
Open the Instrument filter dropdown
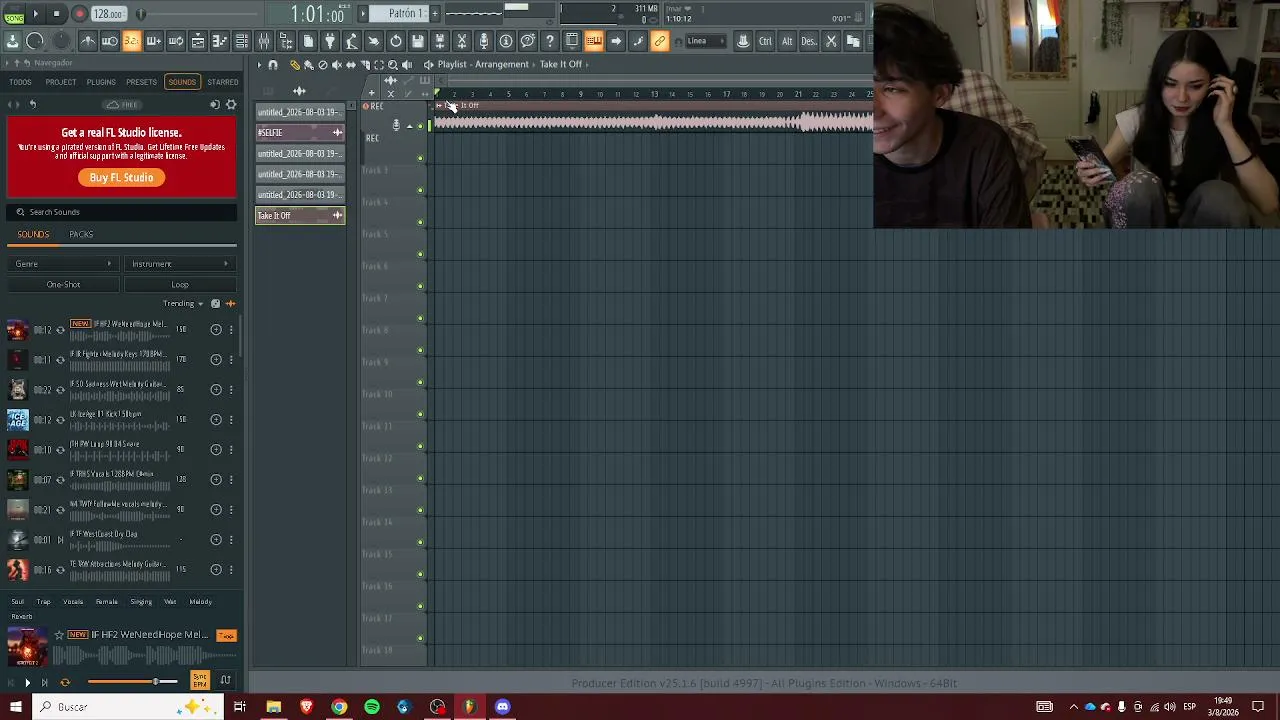(180, 264)
